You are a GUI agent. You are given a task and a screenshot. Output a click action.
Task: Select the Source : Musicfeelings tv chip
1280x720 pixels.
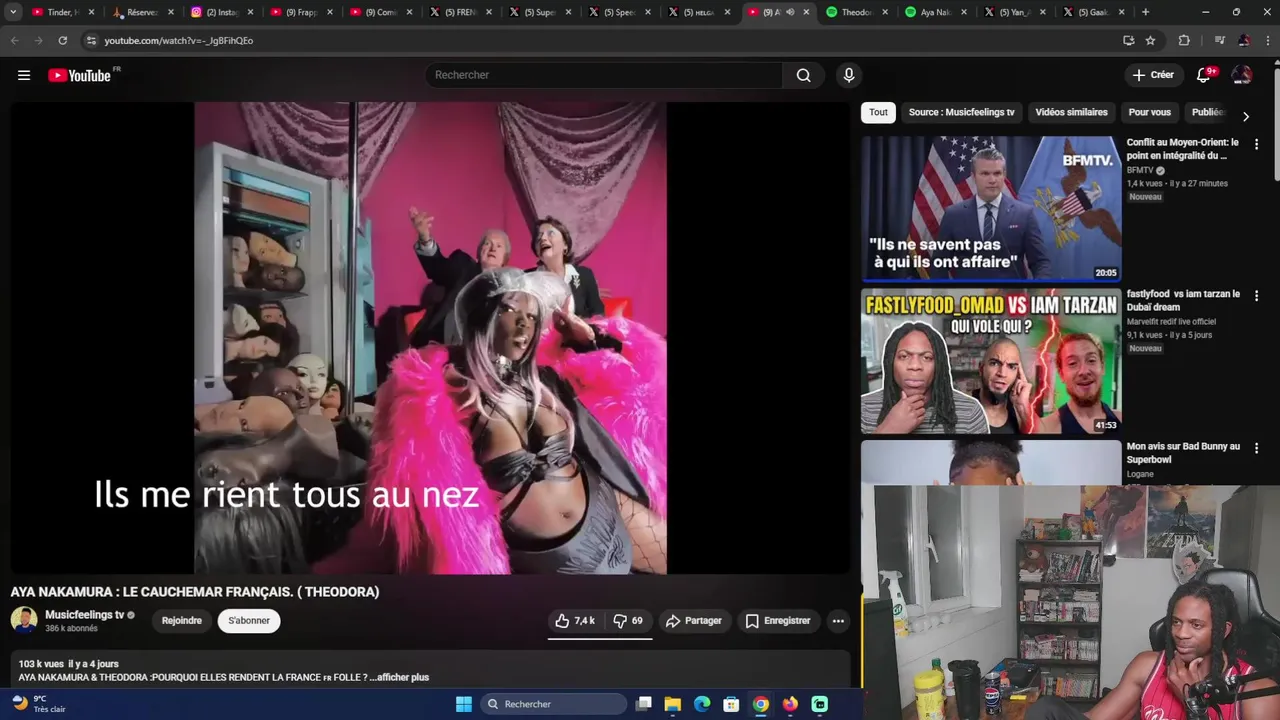[961, 112]
